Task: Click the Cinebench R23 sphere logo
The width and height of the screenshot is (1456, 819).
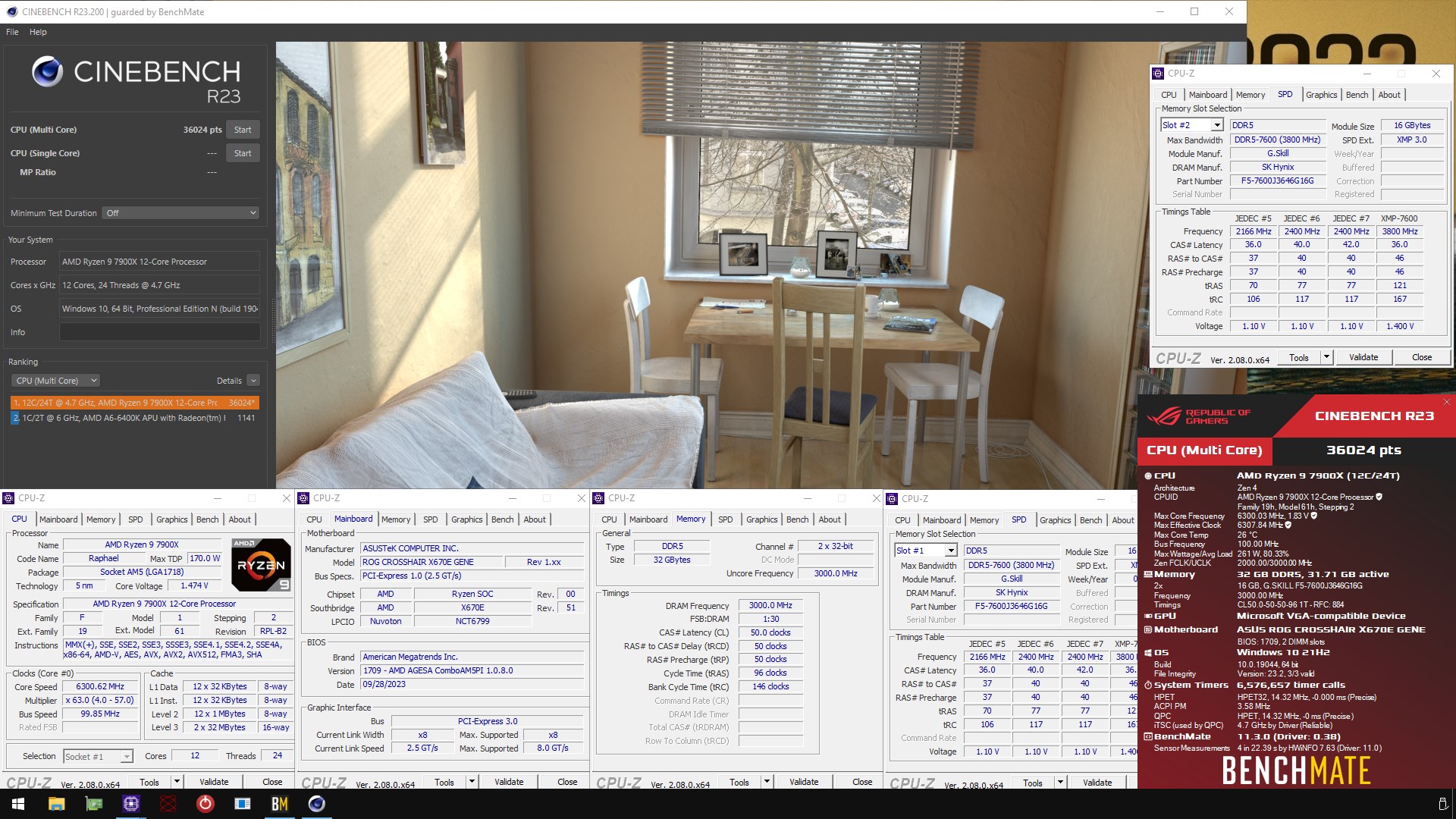Action: tap(47, 71)
